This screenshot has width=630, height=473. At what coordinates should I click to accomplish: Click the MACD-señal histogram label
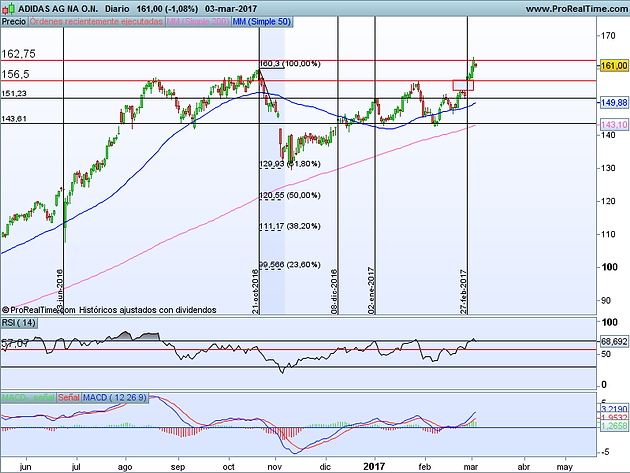pos(28,397)
